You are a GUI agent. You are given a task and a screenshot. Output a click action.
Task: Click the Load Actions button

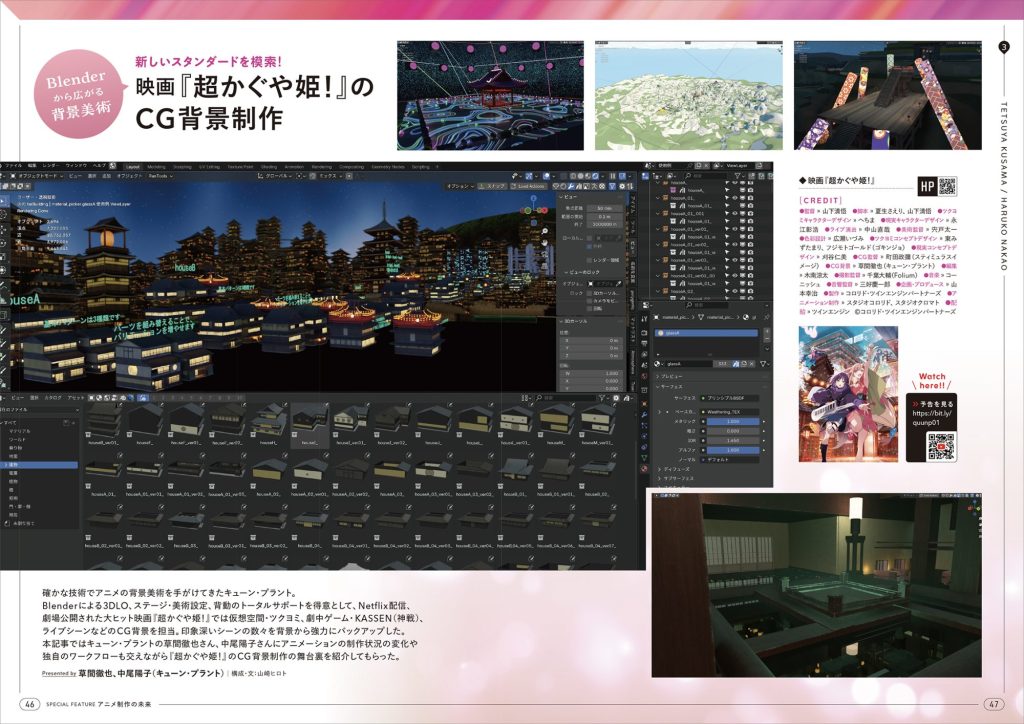pyautogui.click(x=529, y=187)
